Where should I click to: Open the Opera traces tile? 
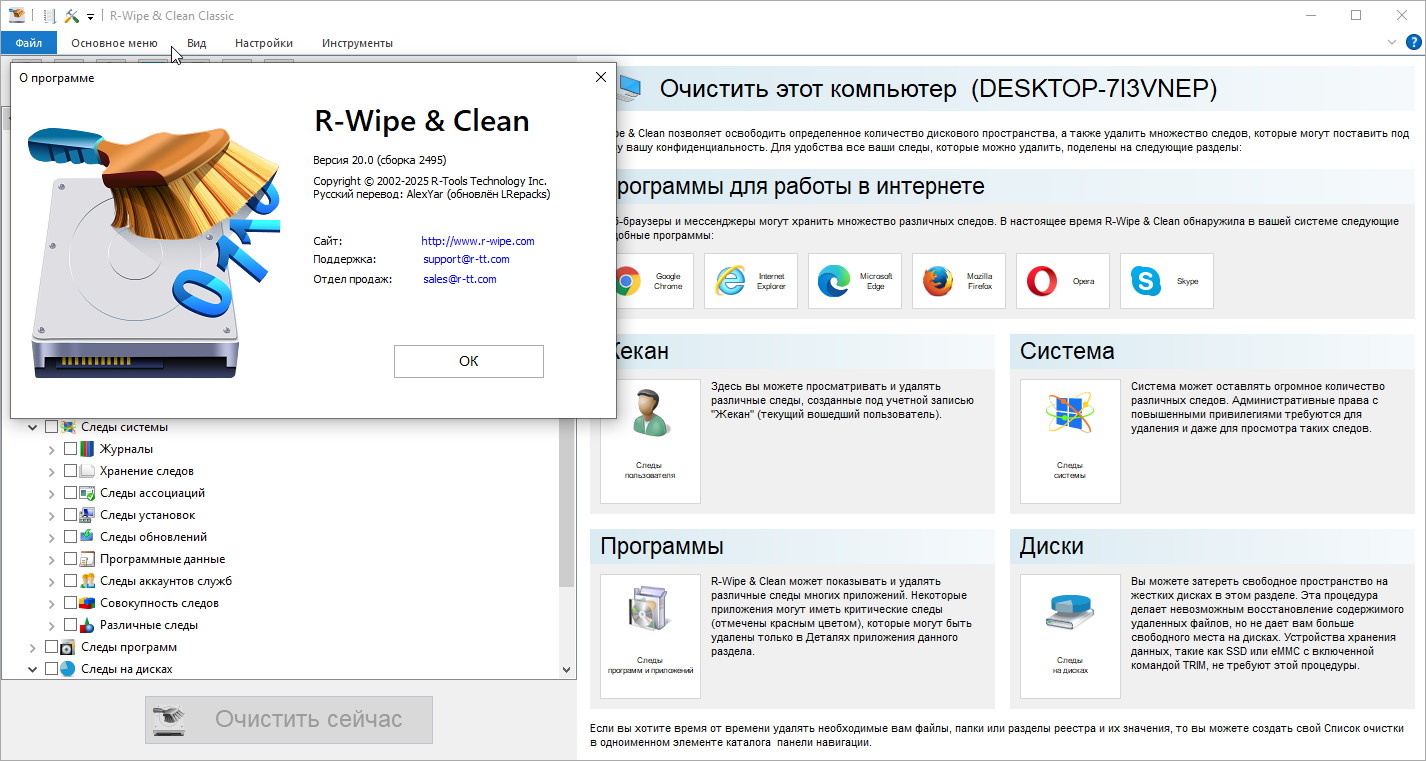[x=1062, y=281]
